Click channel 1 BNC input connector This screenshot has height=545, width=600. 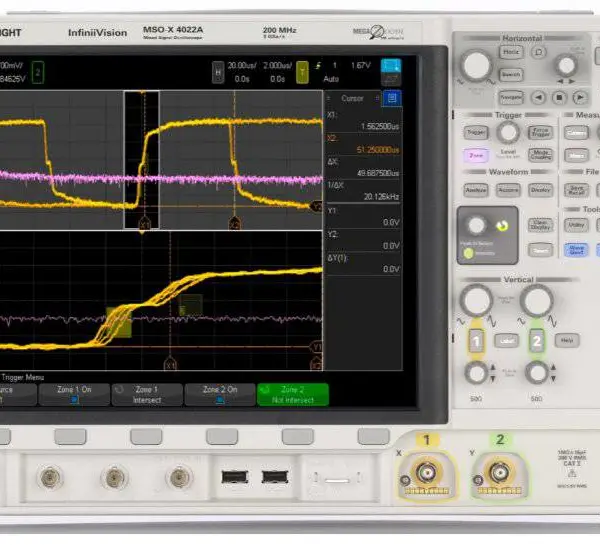pos(426,473)
